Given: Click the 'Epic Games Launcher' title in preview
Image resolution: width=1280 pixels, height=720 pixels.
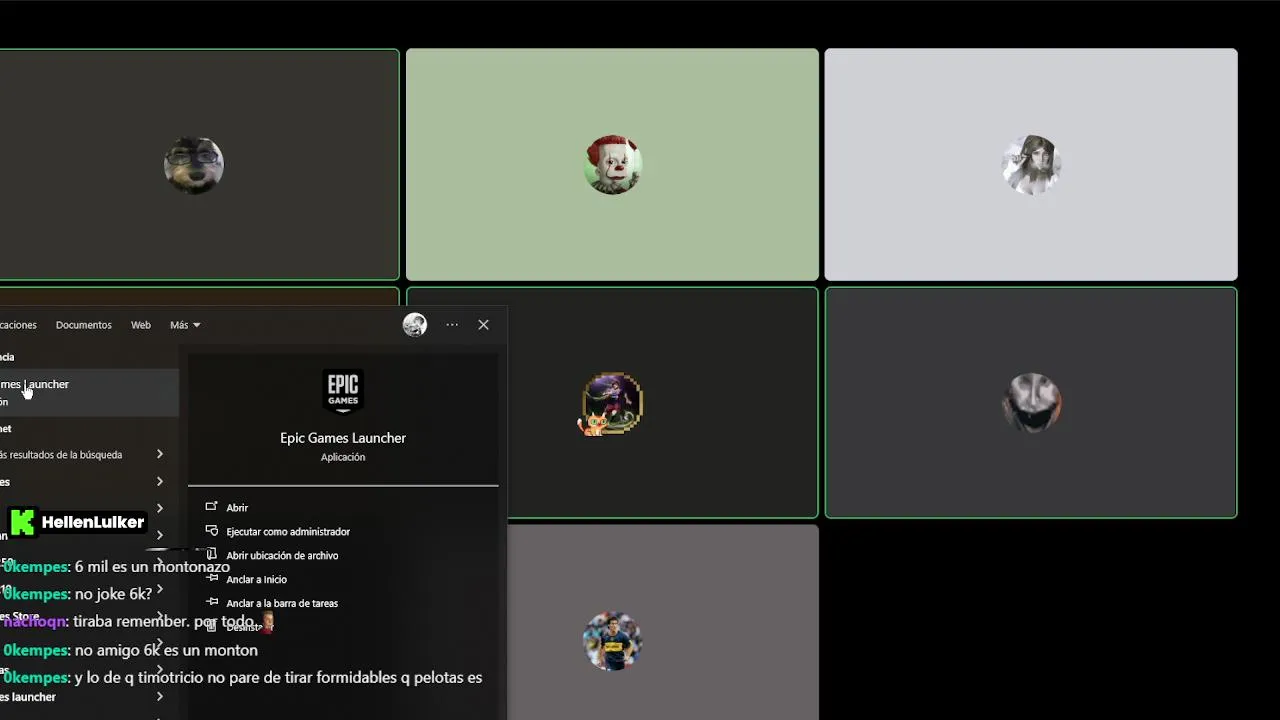Looking at the screenshot, I should (343, 438).
